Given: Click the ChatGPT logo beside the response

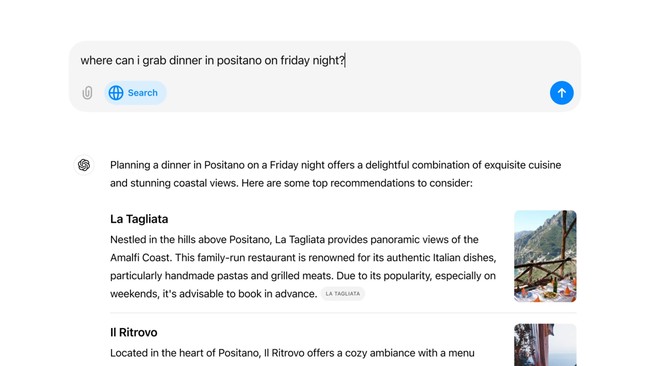Looking at the screenshot, I should pos(84,165).
